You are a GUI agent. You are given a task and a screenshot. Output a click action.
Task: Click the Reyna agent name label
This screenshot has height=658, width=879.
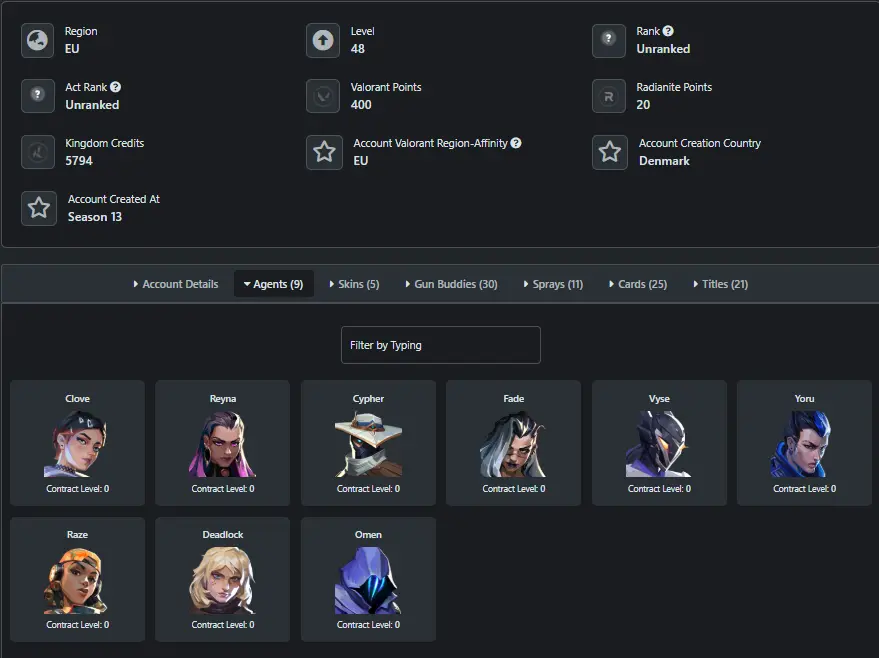[x=223, y=398]
